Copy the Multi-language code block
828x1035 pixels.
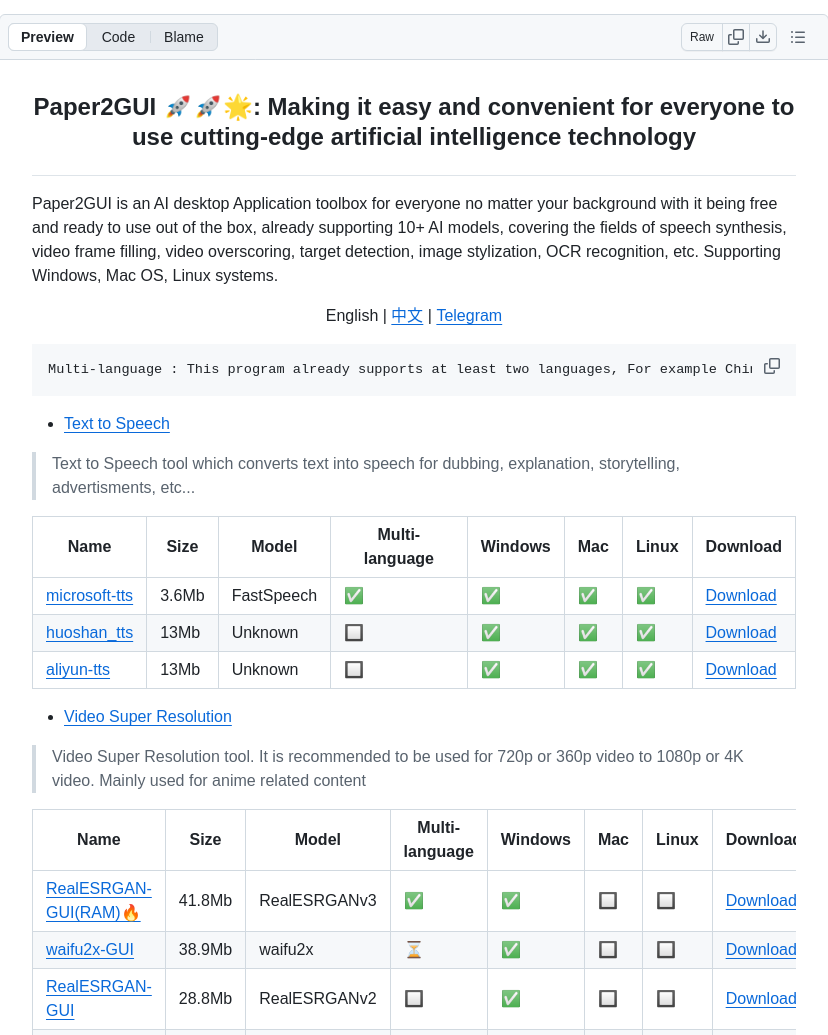(x=772, y=366)
